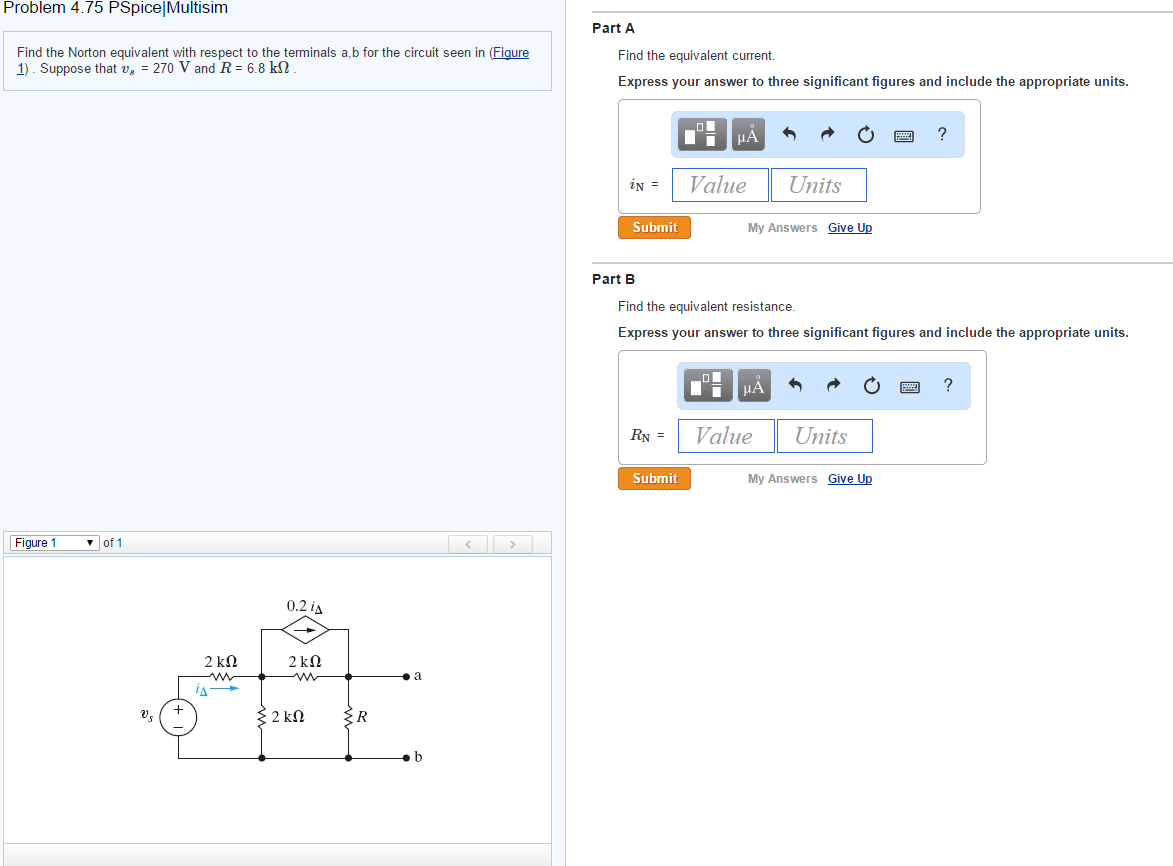The image size is (1173, 866).
Task: Submit the answer for Part A
Action: click(x=654, y=227)
